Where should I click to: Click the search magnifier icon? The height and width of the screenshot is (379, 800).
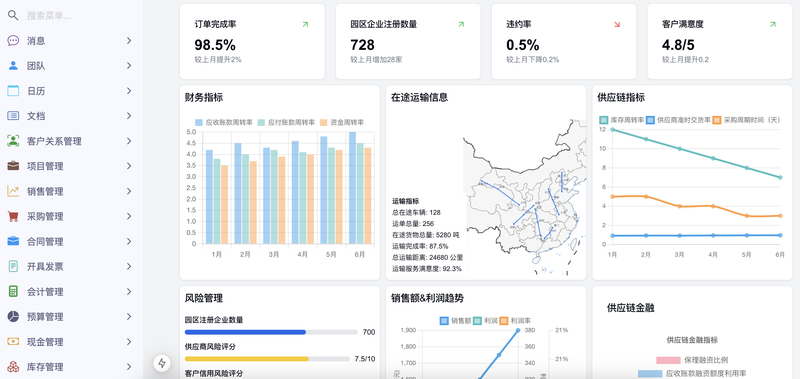pyautogui.click(x=13, y=15)
